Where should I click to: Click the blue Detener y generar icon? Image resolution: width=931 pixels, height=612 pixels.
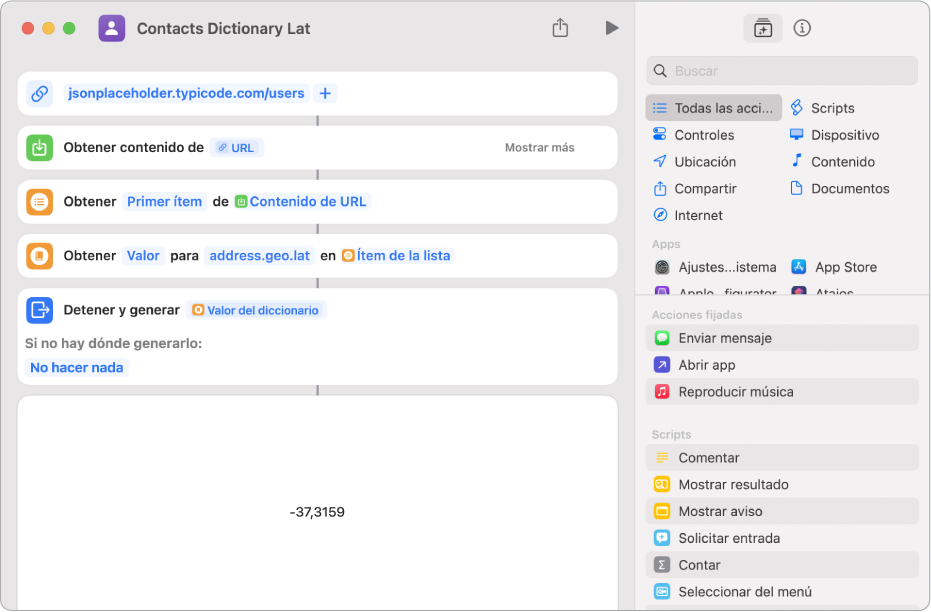(40, 310)
